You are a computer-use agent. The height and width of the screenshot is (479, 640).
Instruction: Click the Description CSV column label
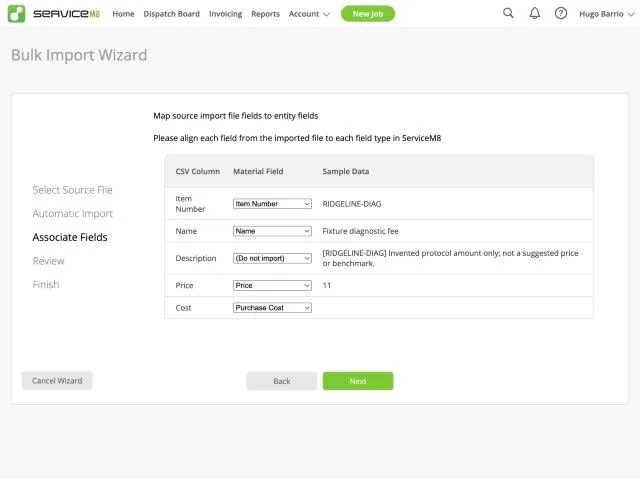[196, 258]
